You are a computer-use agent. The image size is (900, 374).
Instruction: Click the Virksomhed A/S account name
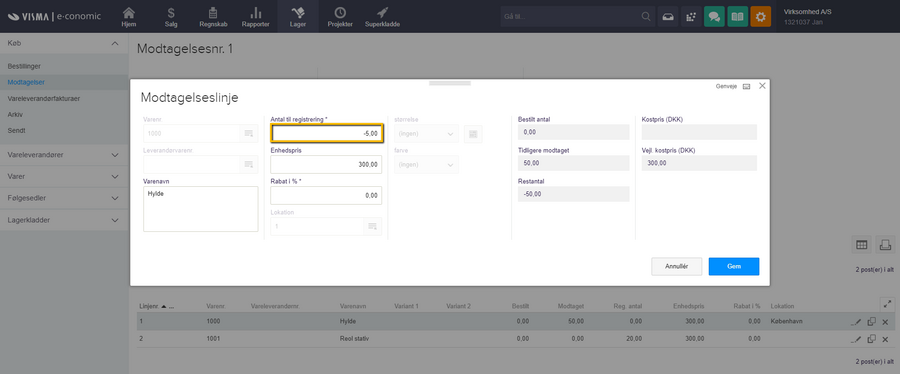(807, 11)
